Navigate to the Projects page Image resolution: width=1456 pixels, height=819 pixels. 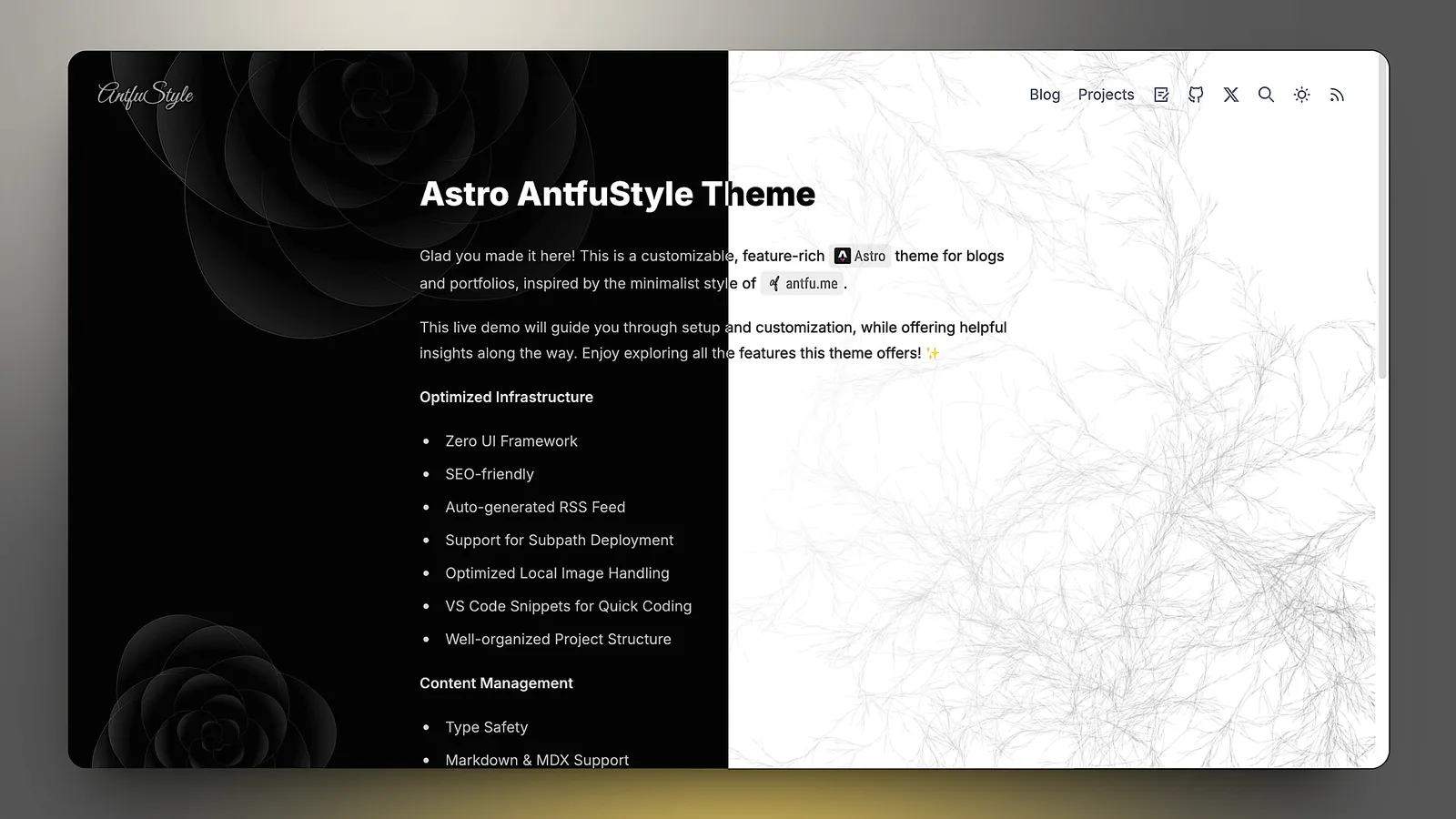tap(1106, 95)
